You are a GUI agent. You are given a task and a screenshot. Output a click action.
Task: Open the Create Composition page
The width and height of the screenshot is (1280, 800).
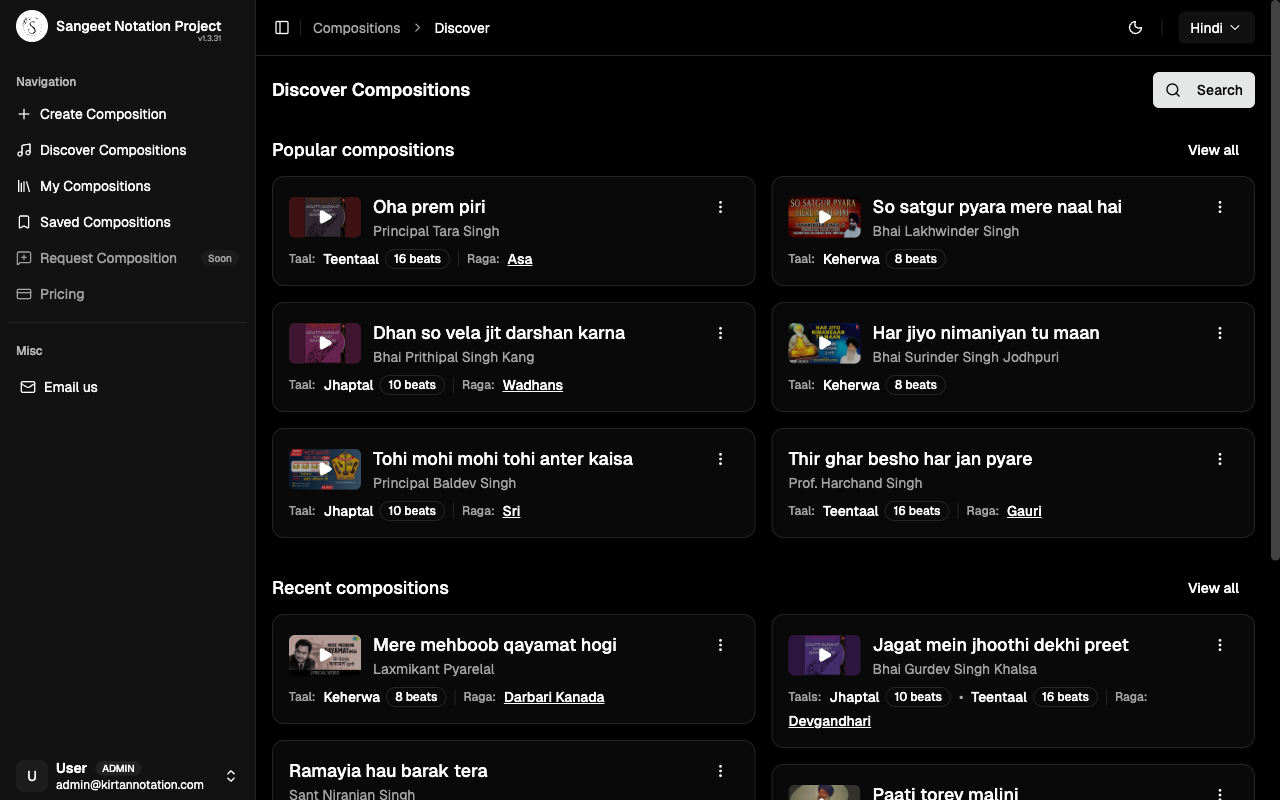[23, 114]
